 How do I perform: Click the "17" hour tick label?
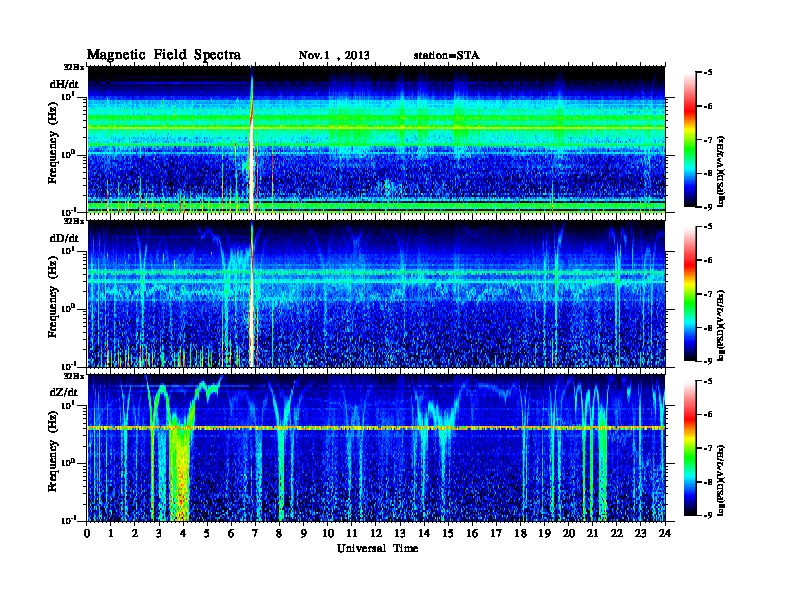coord(496,533)
